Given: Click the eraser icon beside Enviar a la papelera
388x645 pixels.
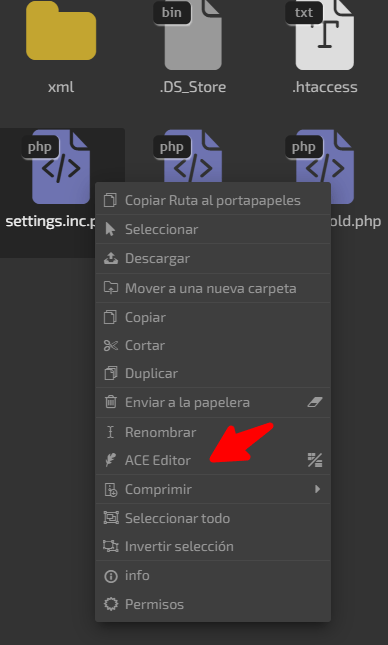Looking at the screenshot, I should [315, 402].
